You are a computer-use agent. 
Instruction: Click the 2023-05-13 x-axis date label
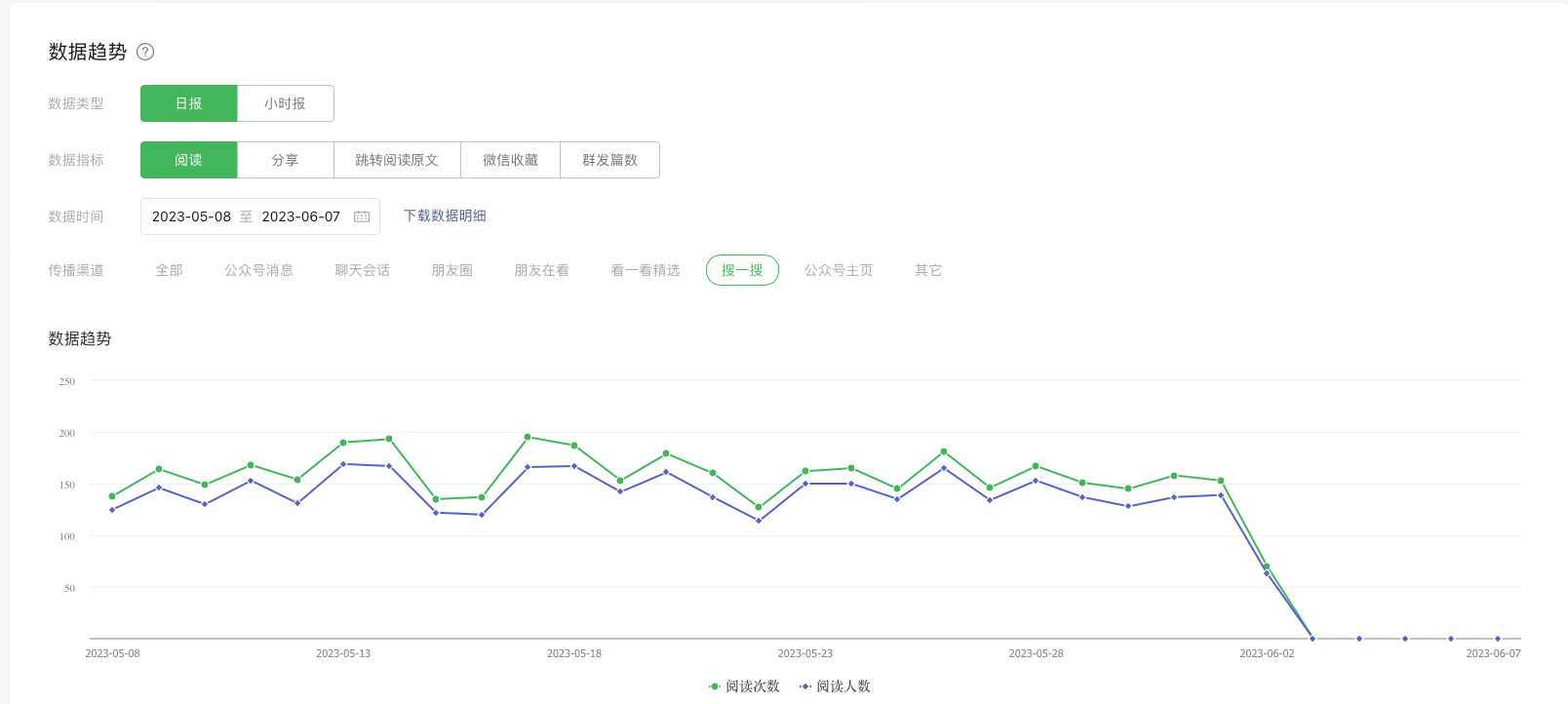coord(343,653)
